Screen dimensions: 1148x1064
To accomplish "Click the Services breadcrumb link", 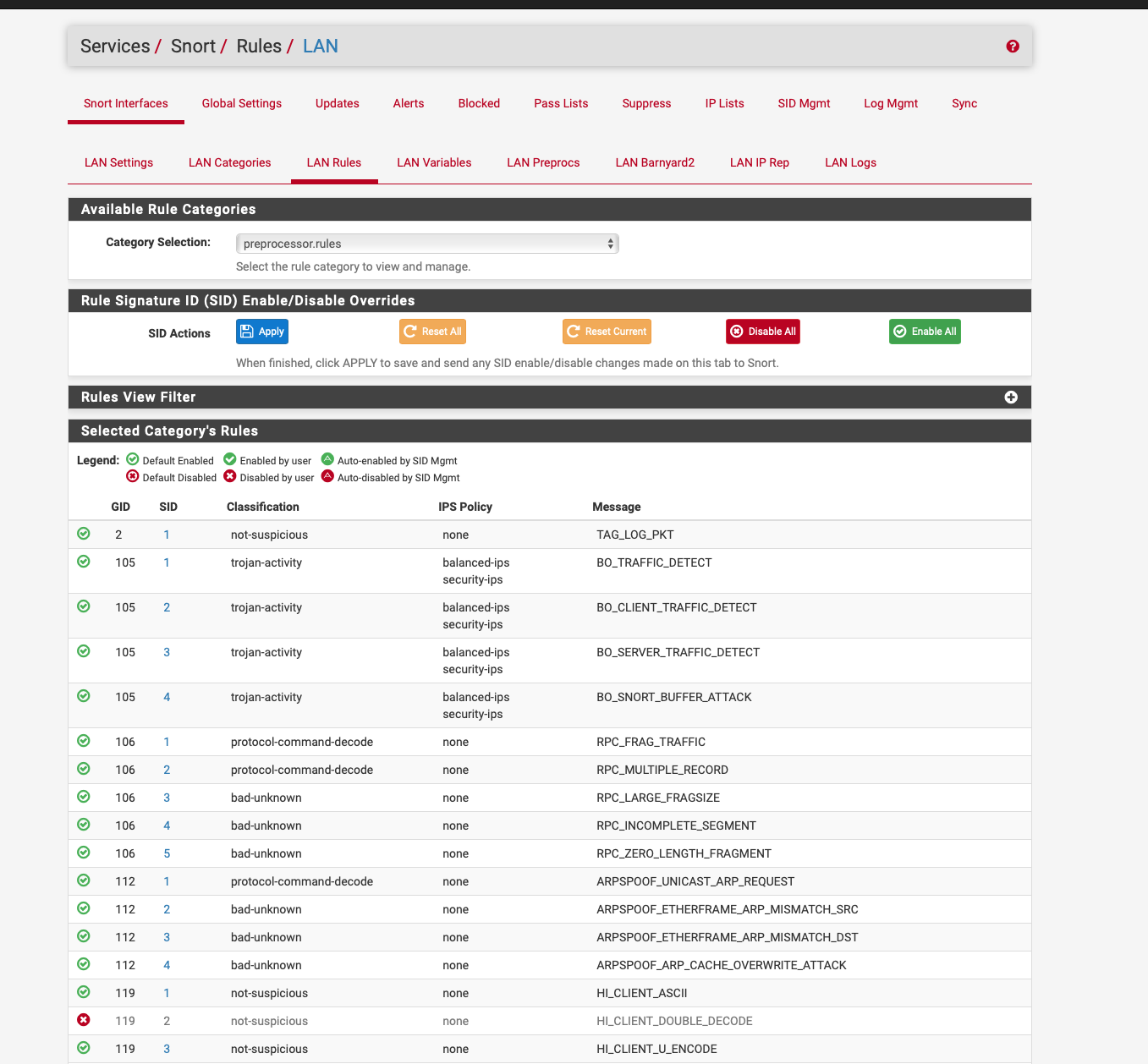I will tap(115, 47).
